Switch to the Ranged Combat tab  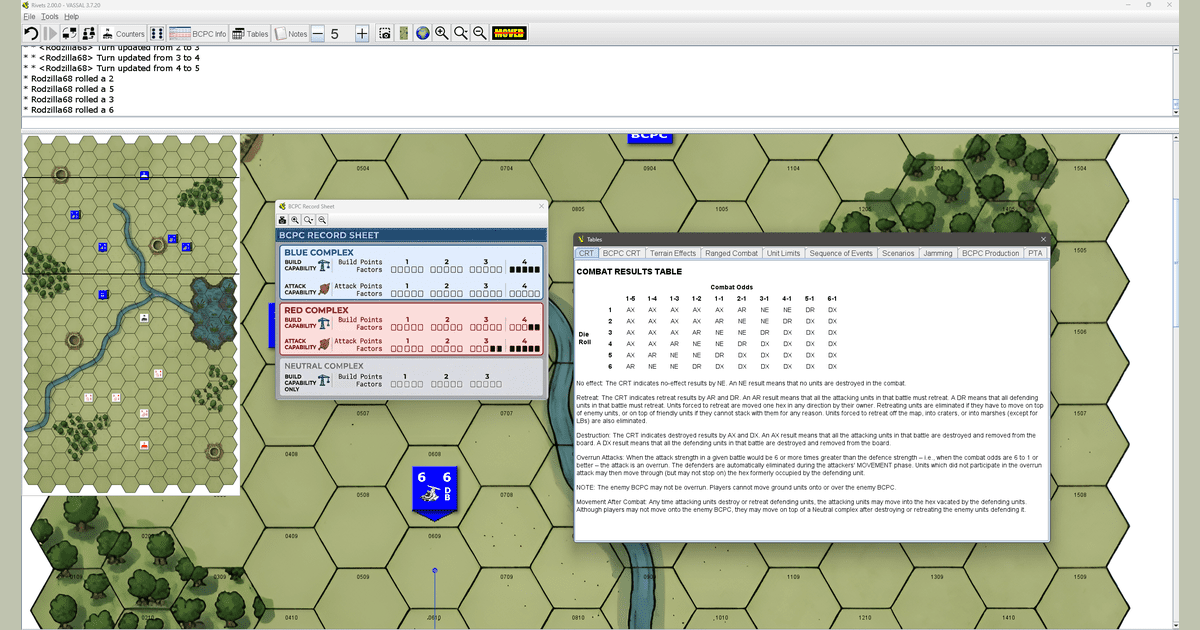point(731,253)
